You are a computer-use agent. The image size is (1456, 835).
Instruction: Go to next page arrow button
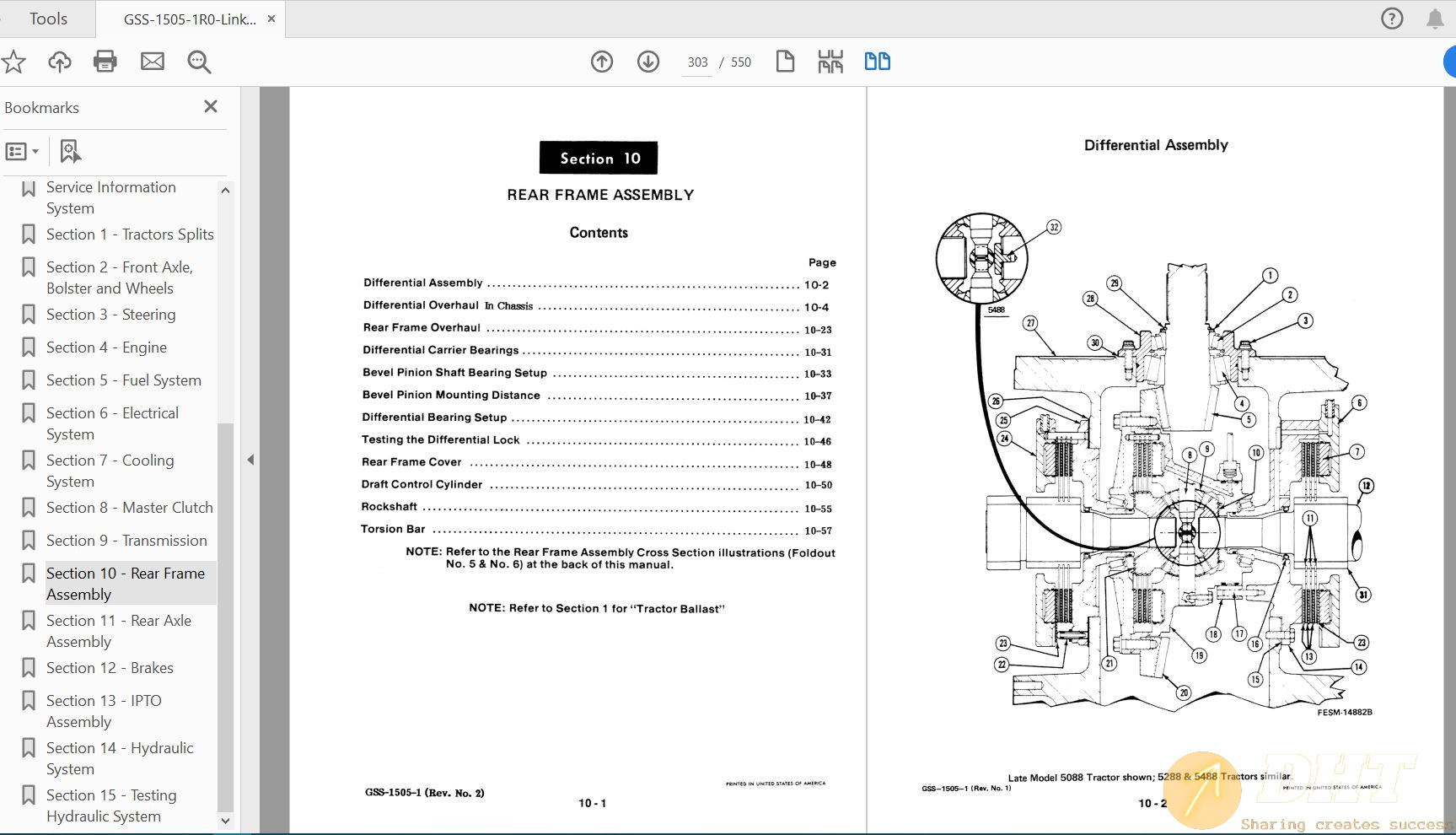648,62
